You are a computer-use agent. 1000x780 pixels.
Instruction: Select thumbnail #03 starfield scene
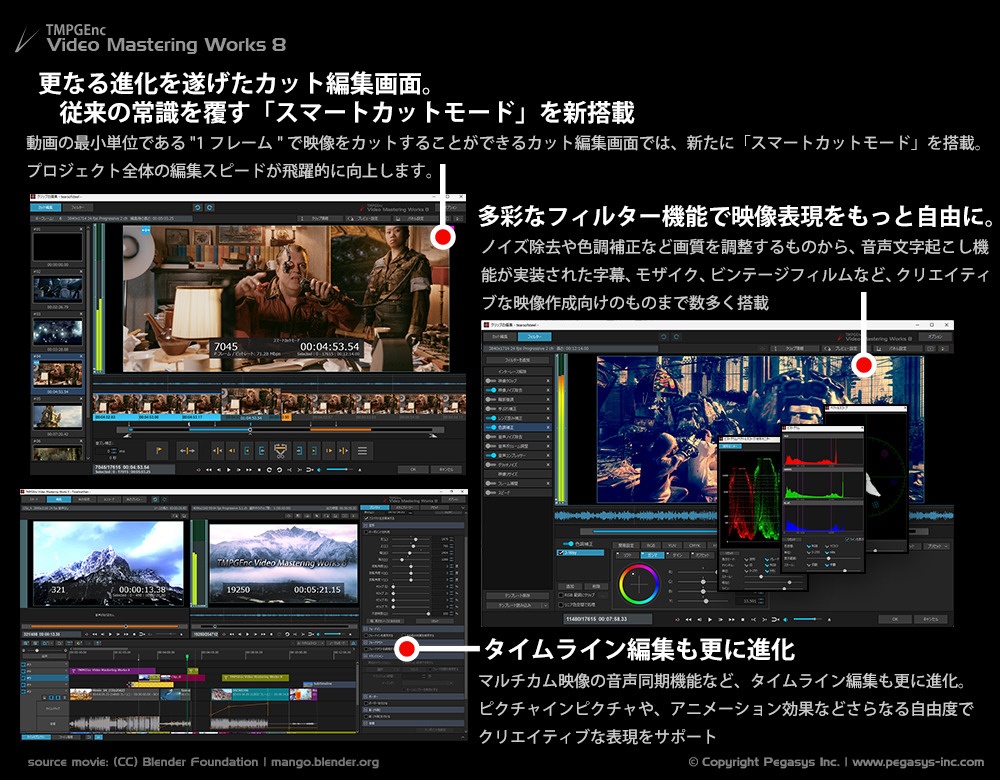point(58,332)
